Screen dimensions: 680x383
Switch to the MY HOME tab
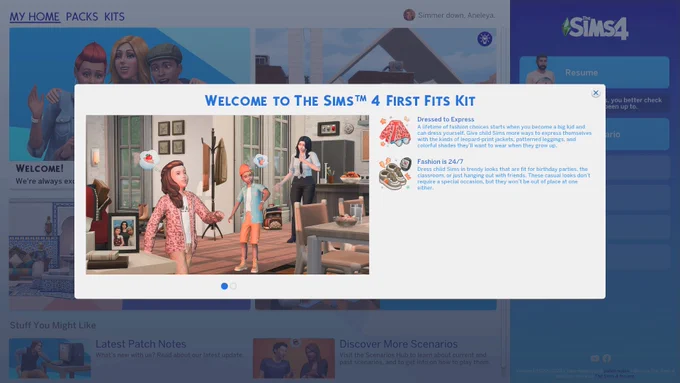35,17
